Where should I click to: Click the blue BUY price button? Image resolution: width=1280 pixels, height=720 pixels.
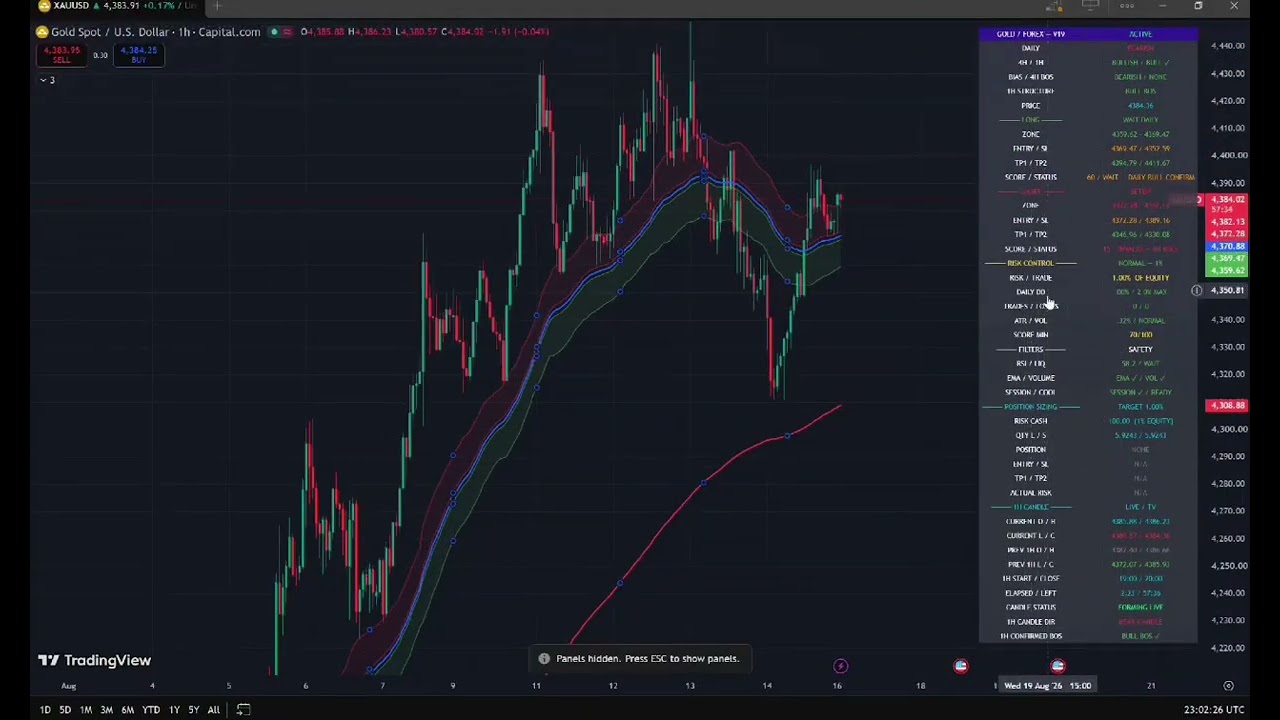[138, 54]
